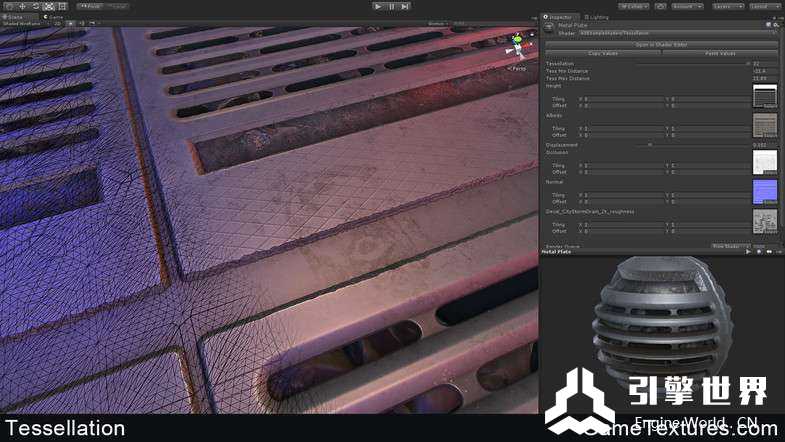Screen dimensions: 785x442
Task: Switch to the Game tab
Action: click(x=54, y=17)
